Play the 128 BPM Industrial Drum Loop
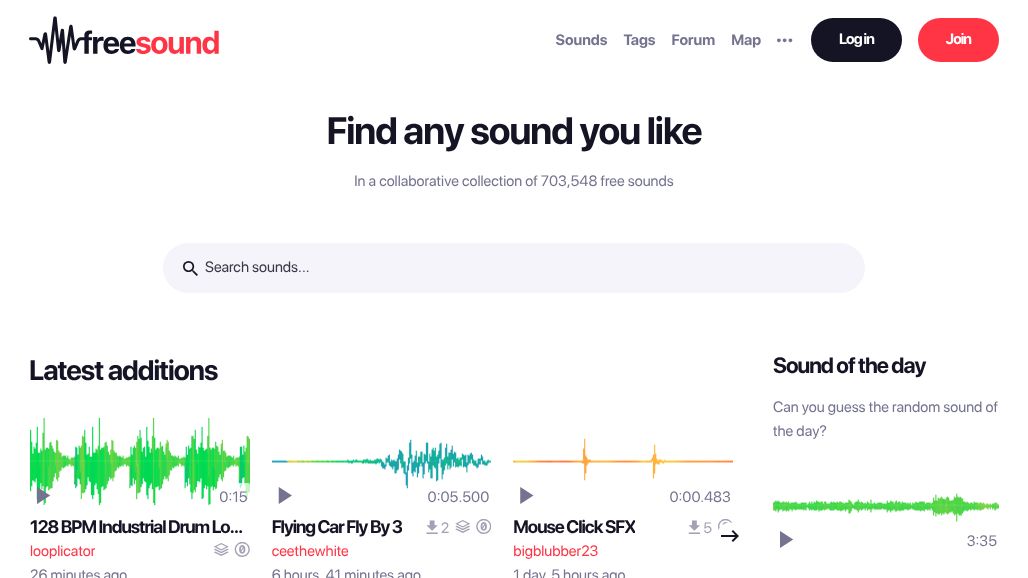This screenshot has height=578, width=1028. click(x=43, y=496)
